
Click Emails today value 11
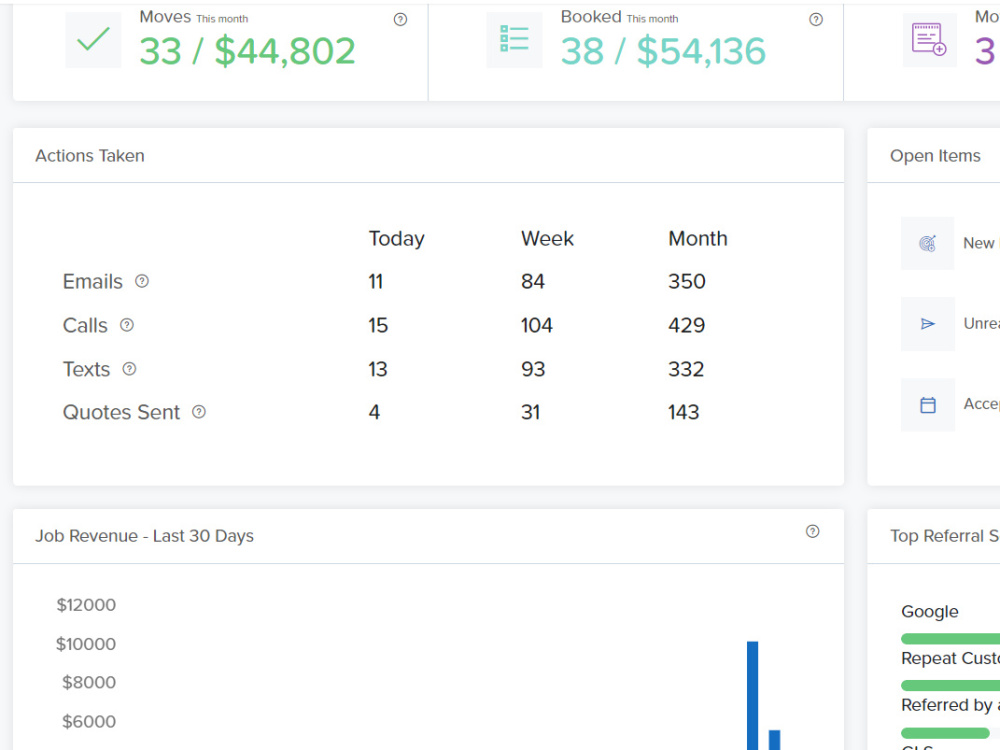[x=376, y=281]
